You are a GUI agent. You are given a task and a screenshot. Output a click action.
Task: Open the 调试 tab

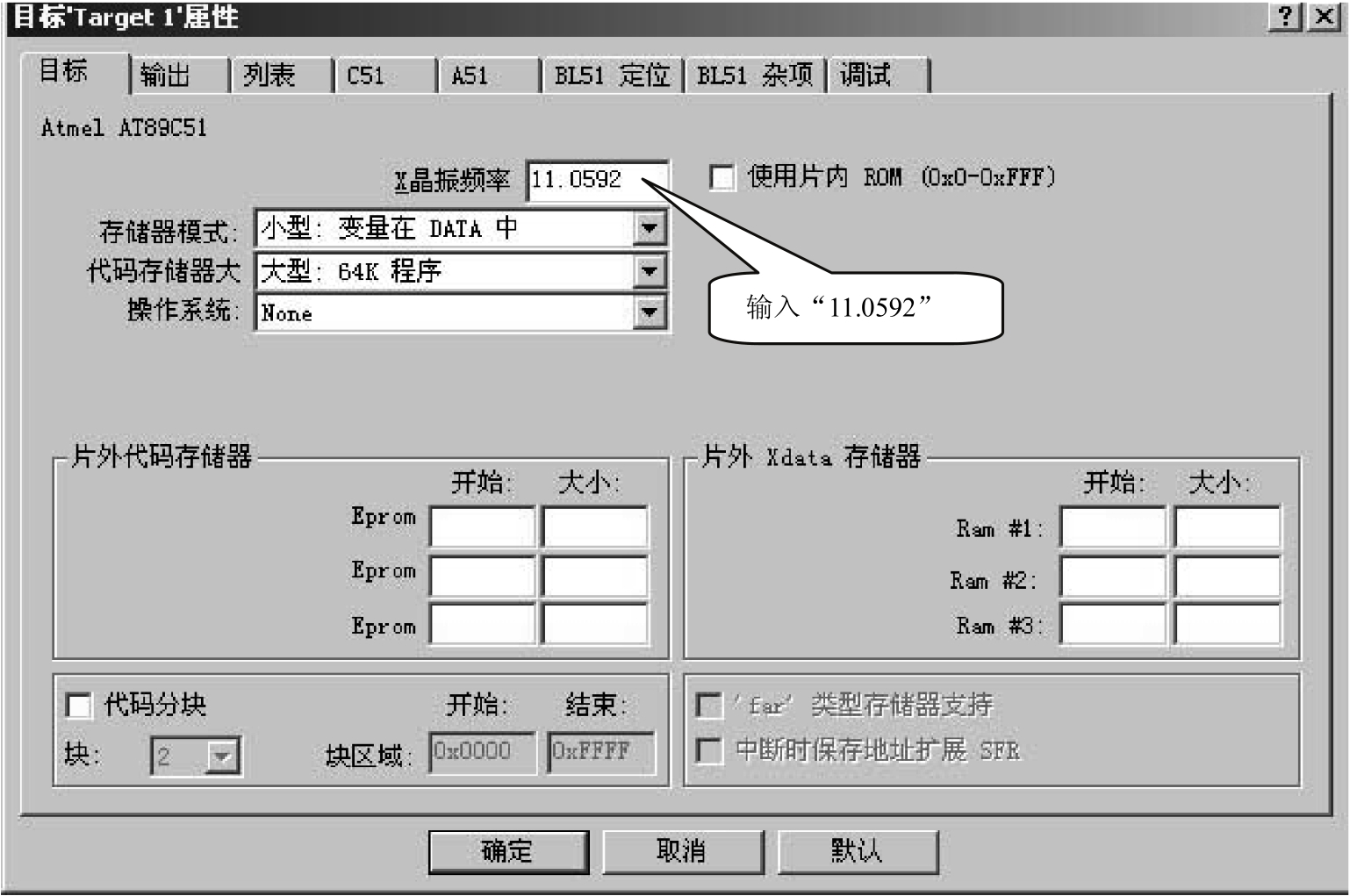click(x=878, y=75)
